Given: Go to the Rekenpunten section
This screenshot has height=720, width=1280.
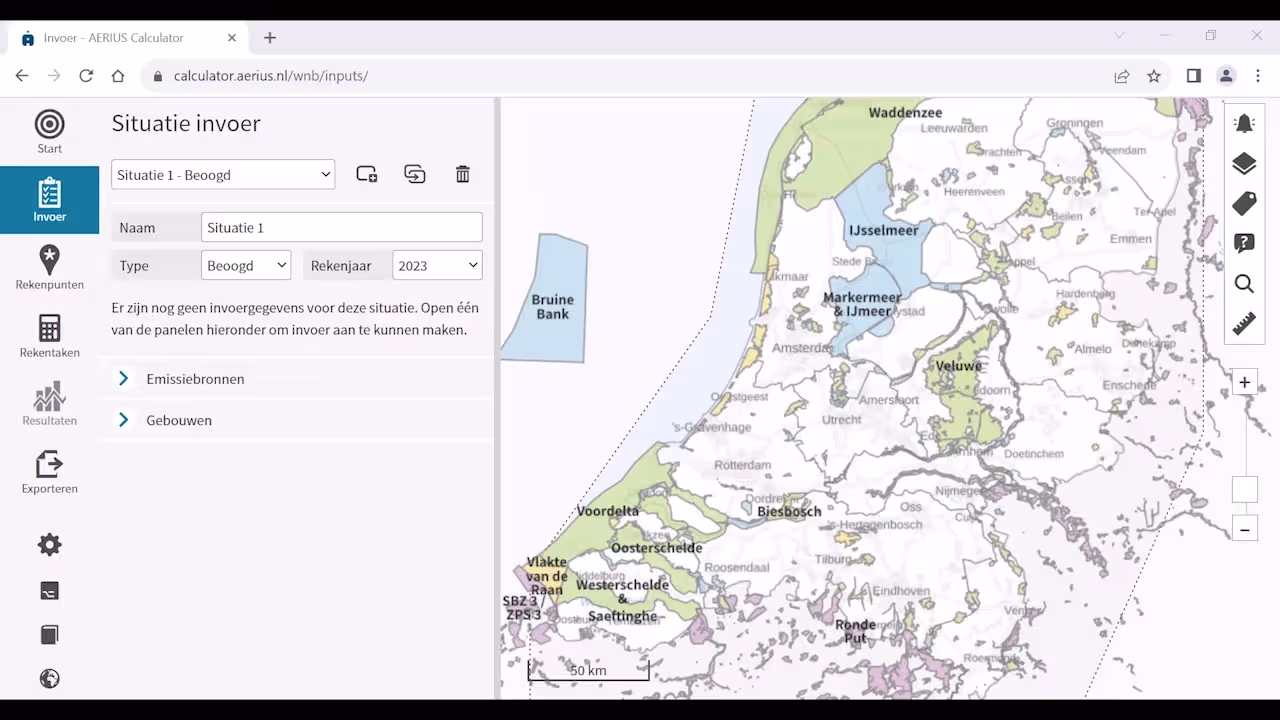Looking at the screenshot, I should 49,268.
